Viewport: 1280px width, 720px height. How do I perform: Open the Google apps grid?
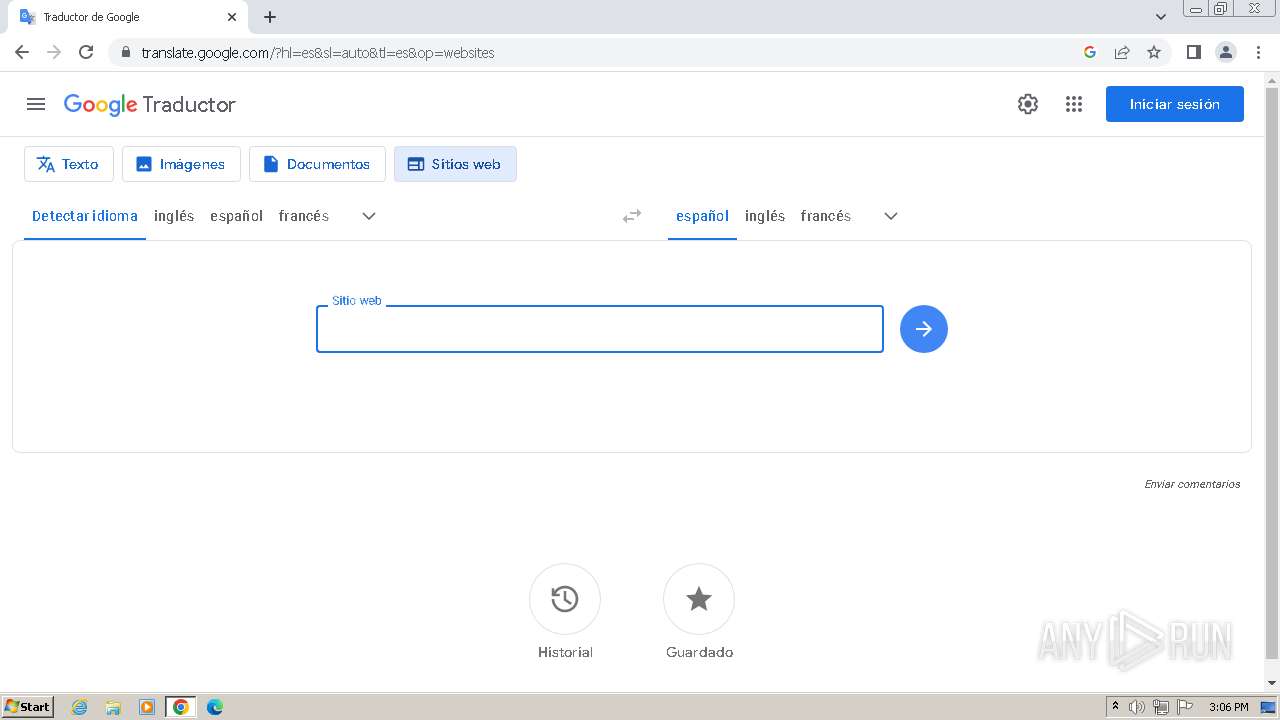coord(1074,104)
